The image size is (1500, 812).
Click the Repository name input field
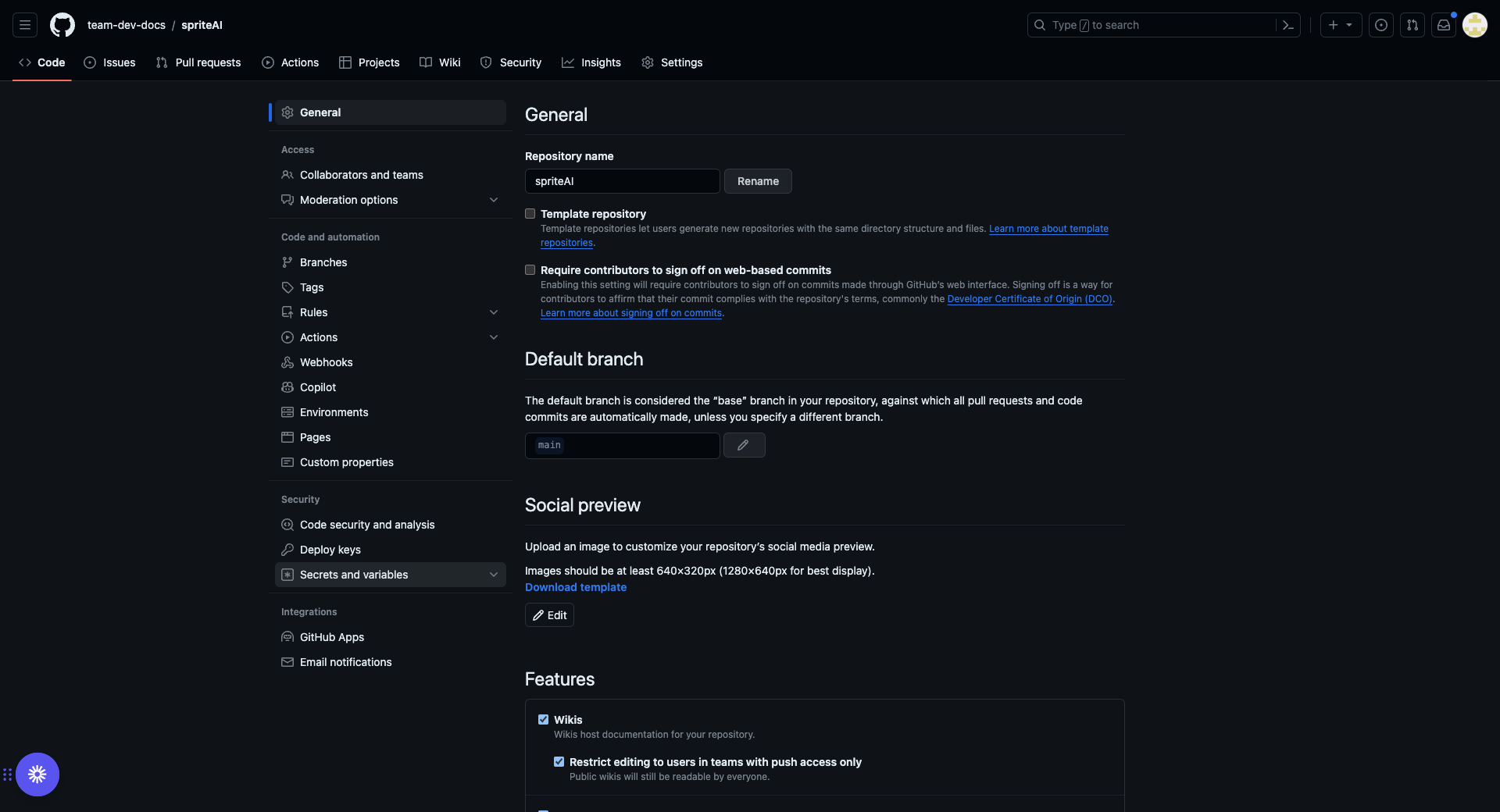622,181
